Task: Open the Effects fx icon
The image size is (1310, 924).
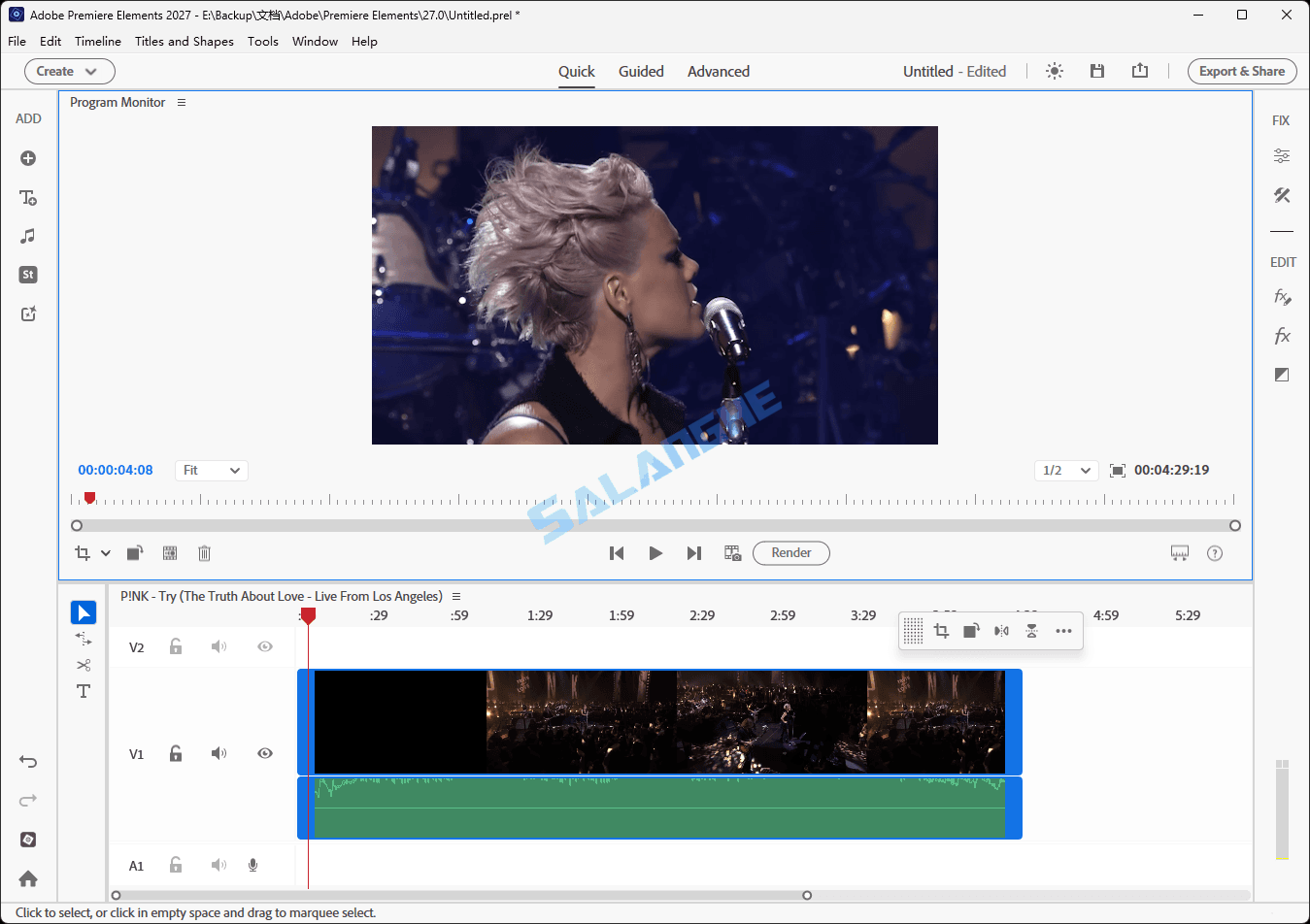Action: (x=1282, y=336)
